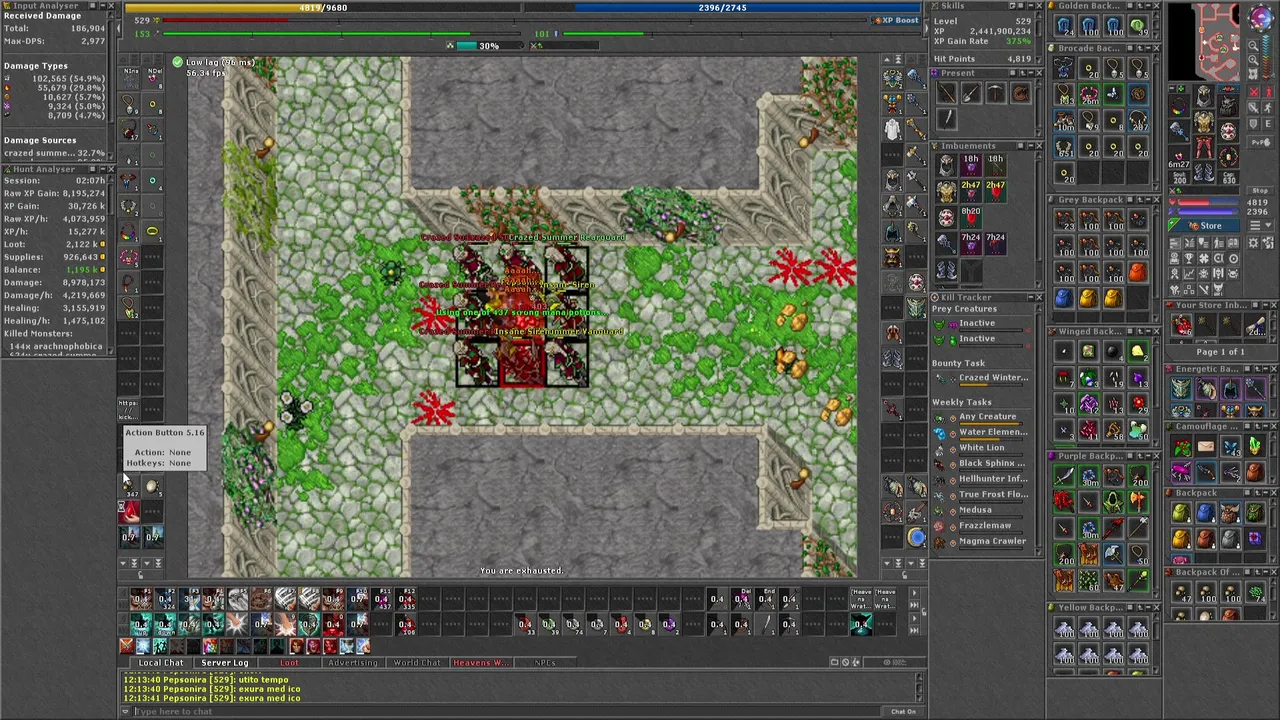Select the helmet equipment slot

click(x=1204, y=96)
